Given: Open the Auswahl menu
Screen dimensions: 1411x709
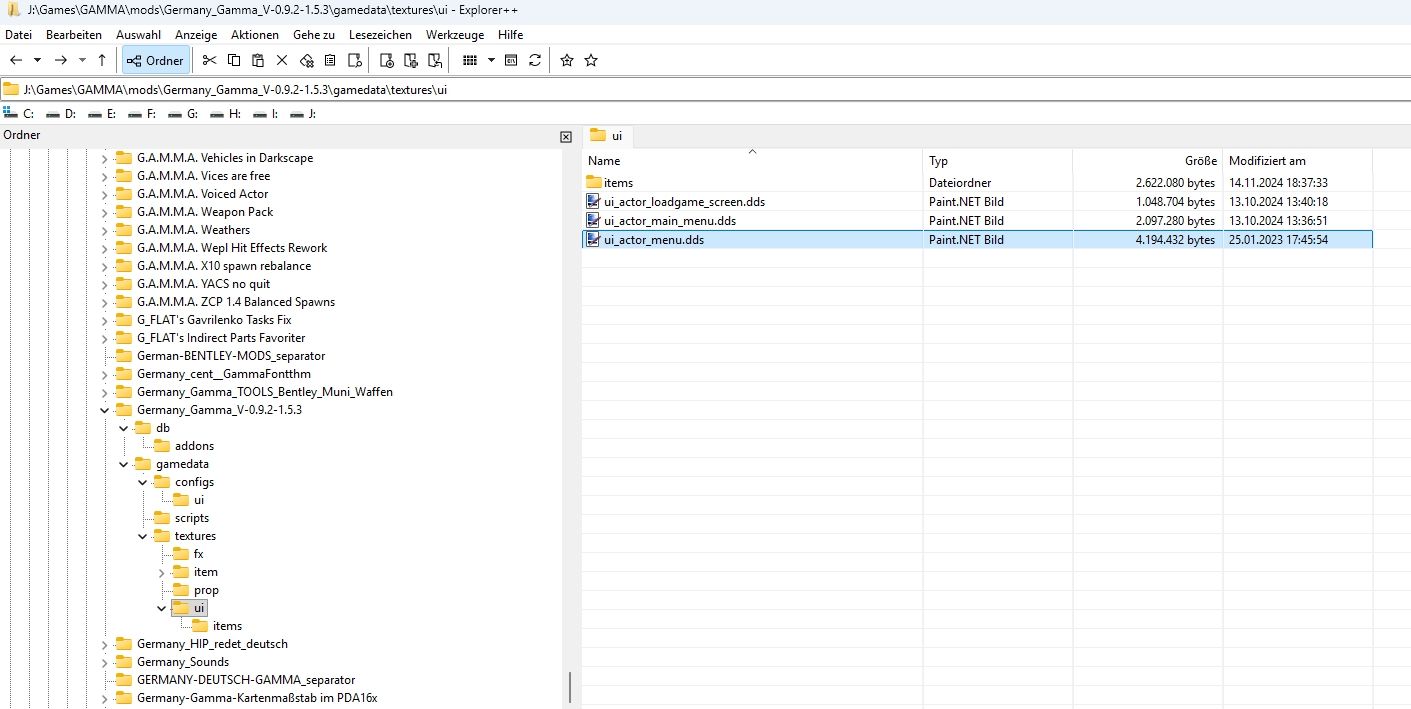Looking at the screenshot, I should (138, 34).
